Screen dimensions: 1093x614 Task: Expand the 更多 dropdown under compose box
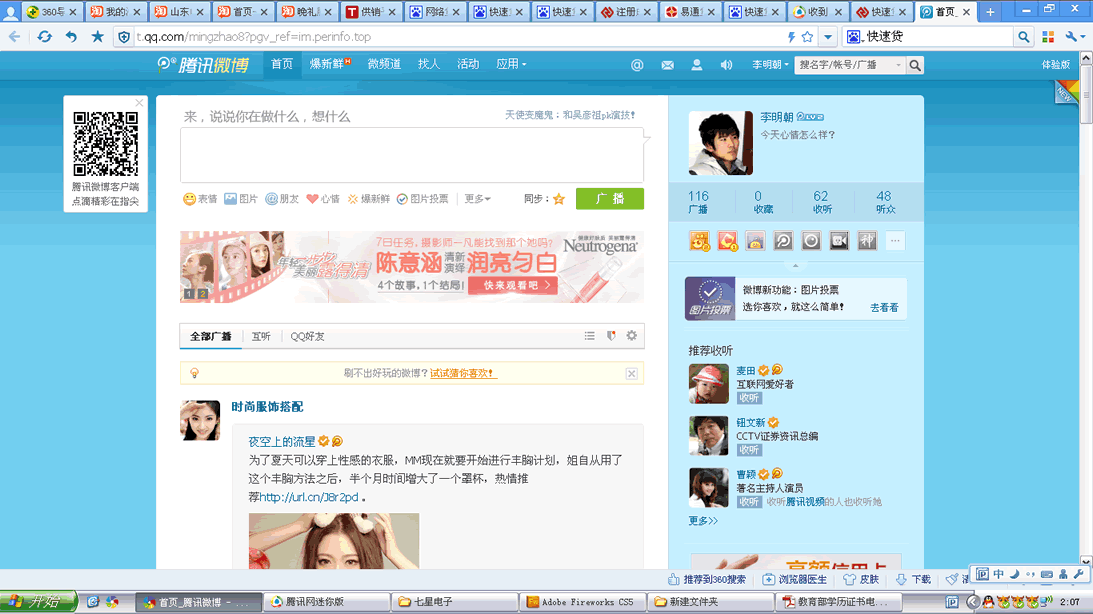click(477, 199)
